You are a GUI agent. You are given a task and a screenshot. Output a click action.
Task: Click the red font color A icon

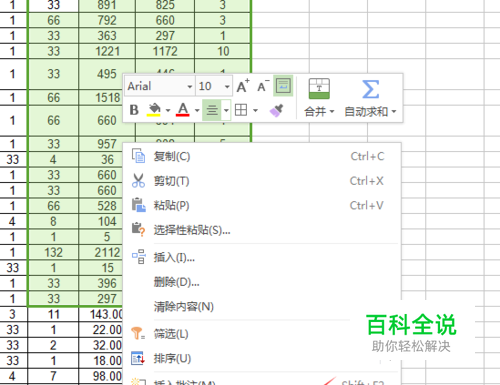coord(183,109)
